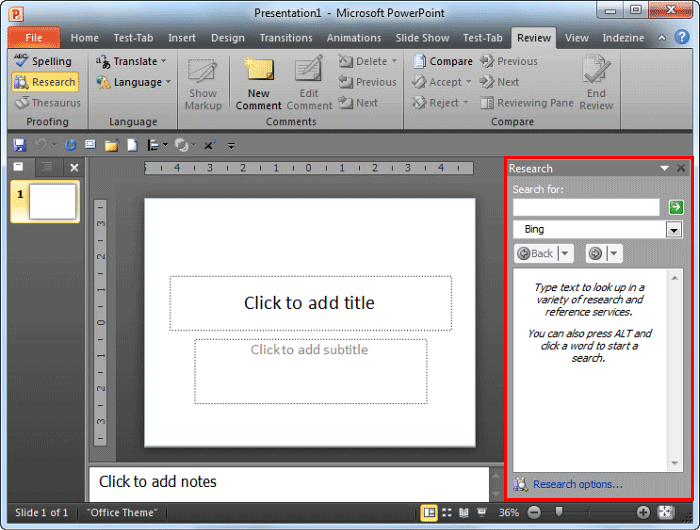Click the Compare presentations button
The width and height of the screenshot is (700, 530).
pos(442,61)
